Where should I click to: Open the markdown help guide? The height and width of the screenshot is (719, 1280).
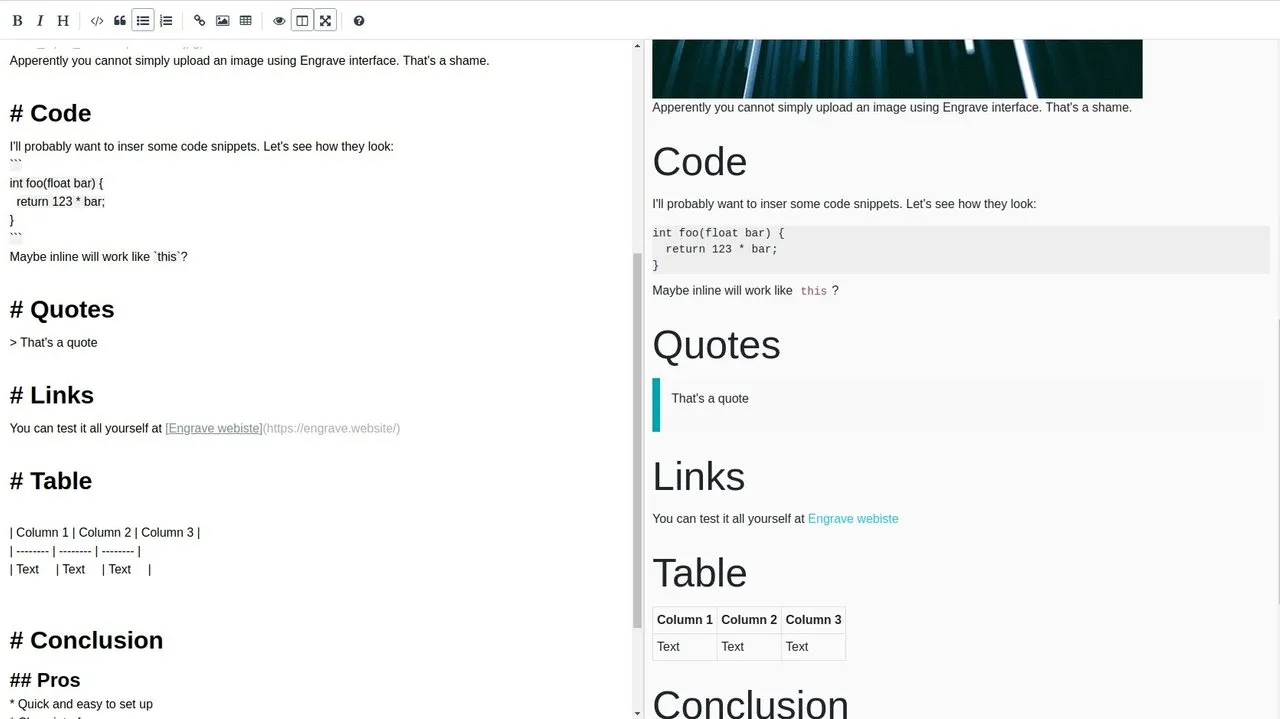(359, 20)
